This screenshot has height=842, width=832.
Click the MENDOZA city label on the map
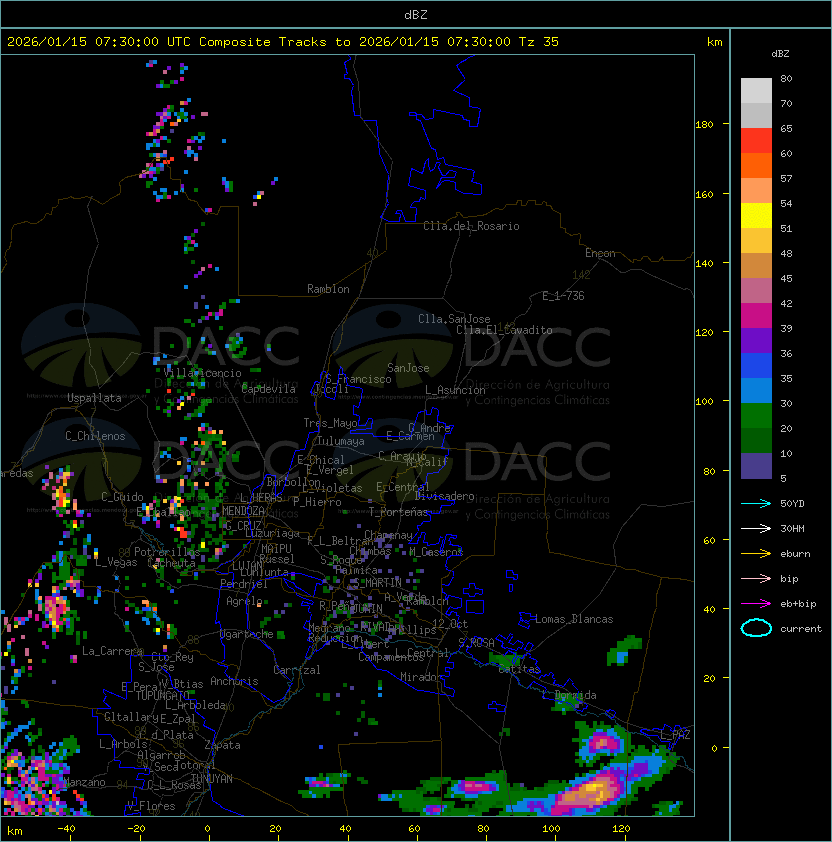click(x=243, y=511)
